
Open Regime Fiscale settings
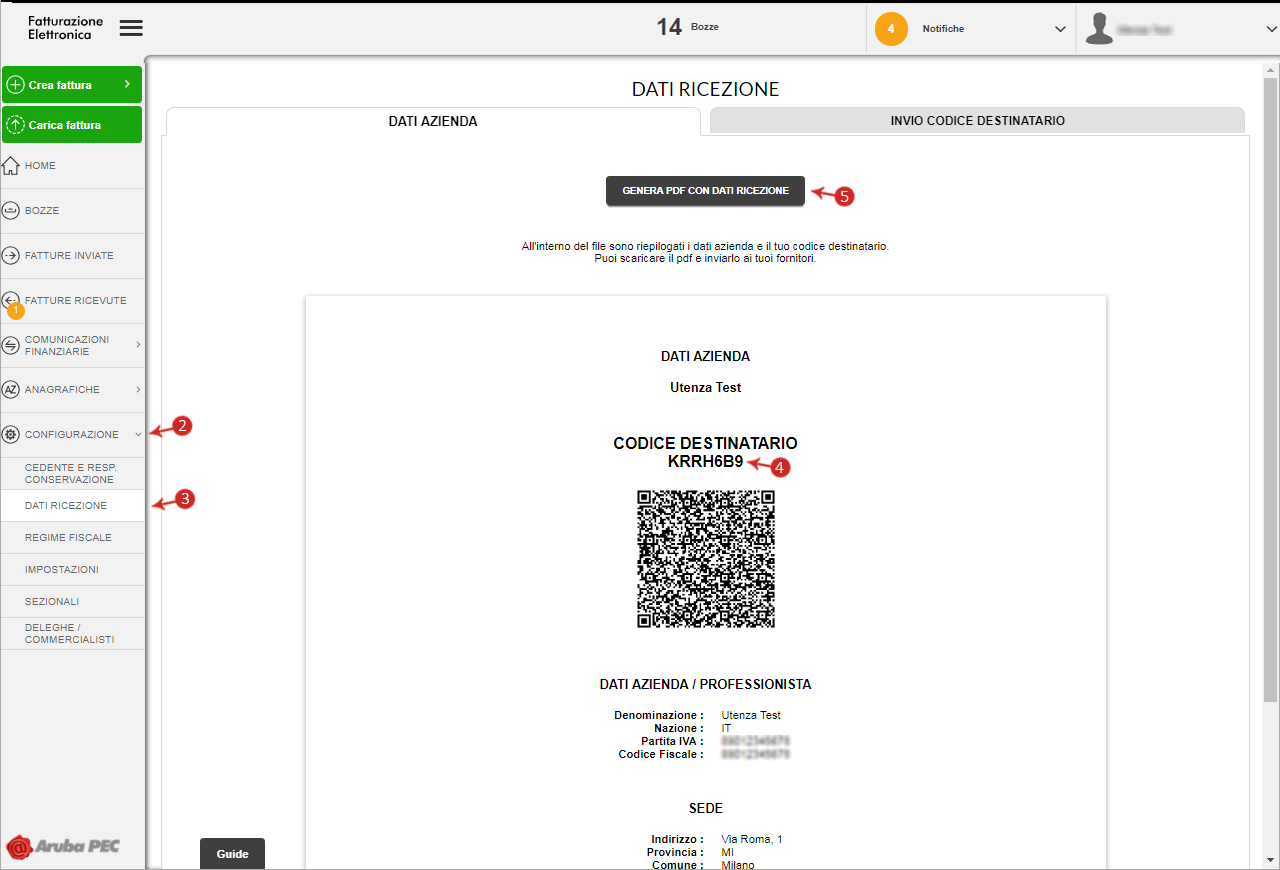[72, 537]
